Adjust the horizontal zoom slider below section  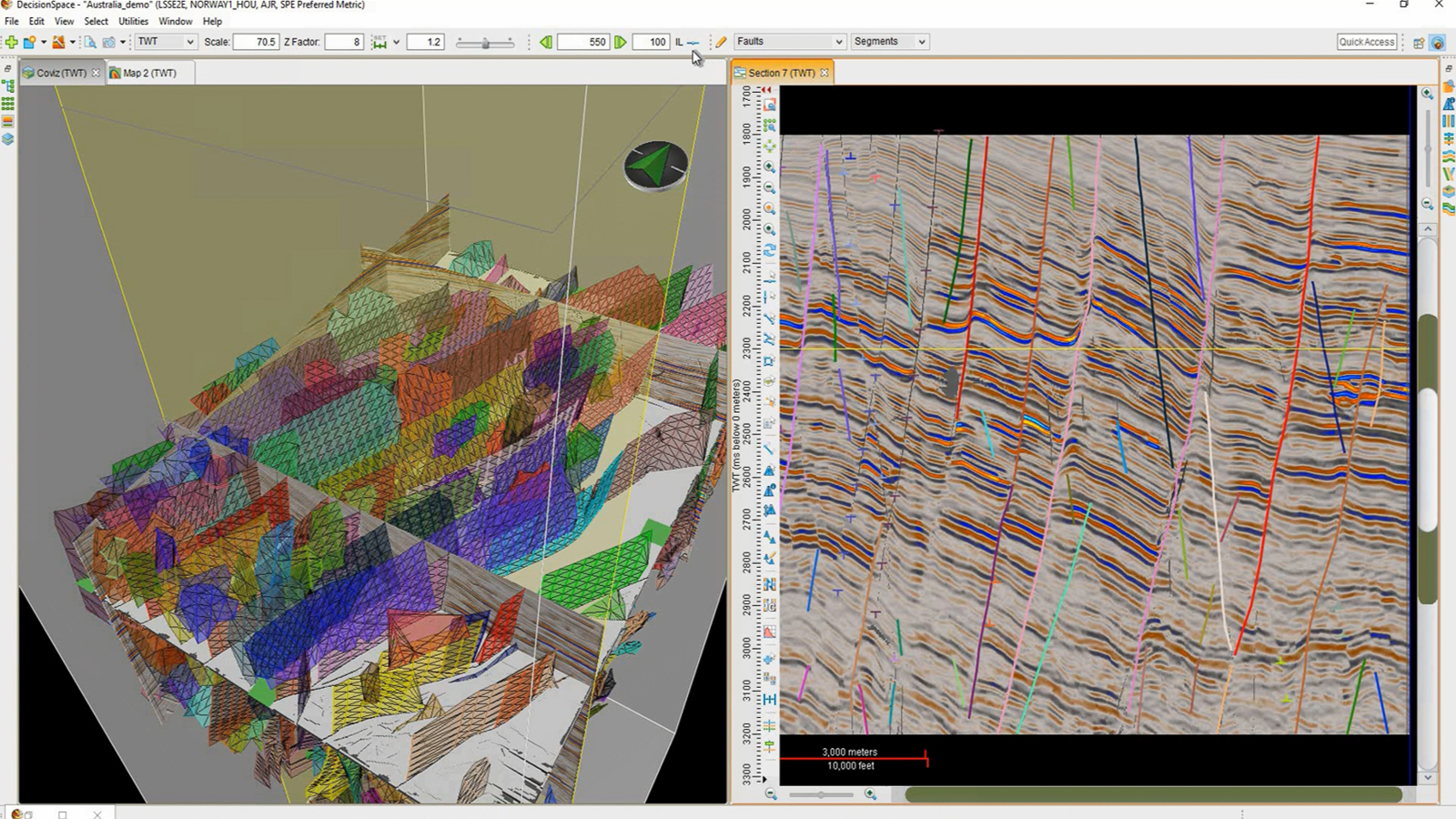821,794
